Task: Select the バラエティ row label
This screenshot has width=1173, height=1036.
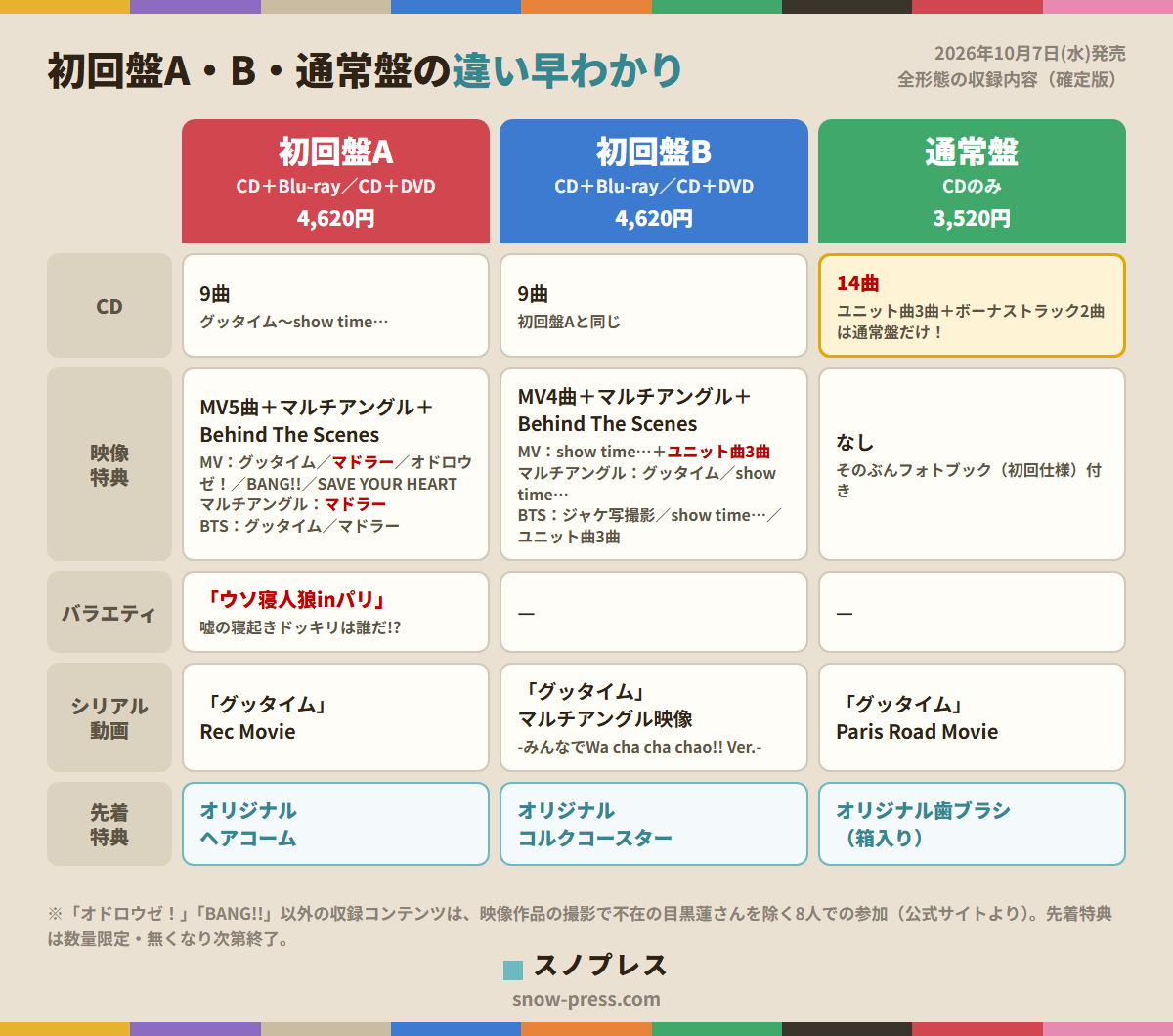Action: (109, 613)
